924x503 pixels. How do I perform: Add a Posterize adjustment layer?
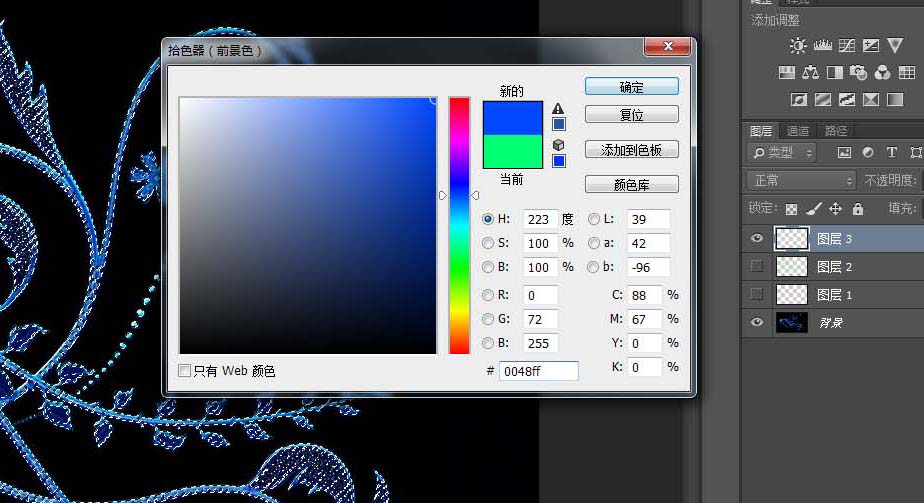[x=823, y=100]
